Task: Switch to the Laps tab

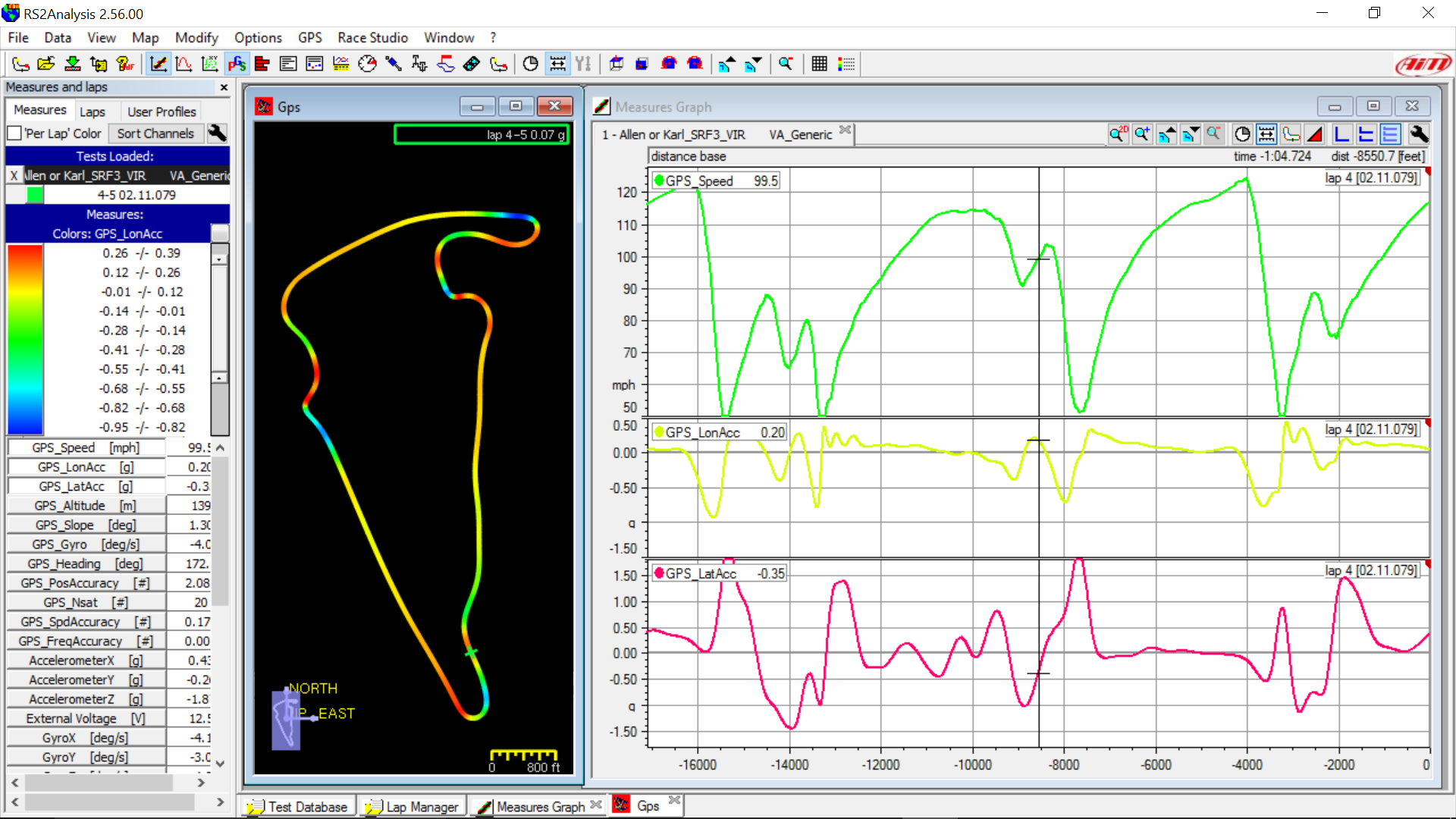Action: [x=93, y=111]
